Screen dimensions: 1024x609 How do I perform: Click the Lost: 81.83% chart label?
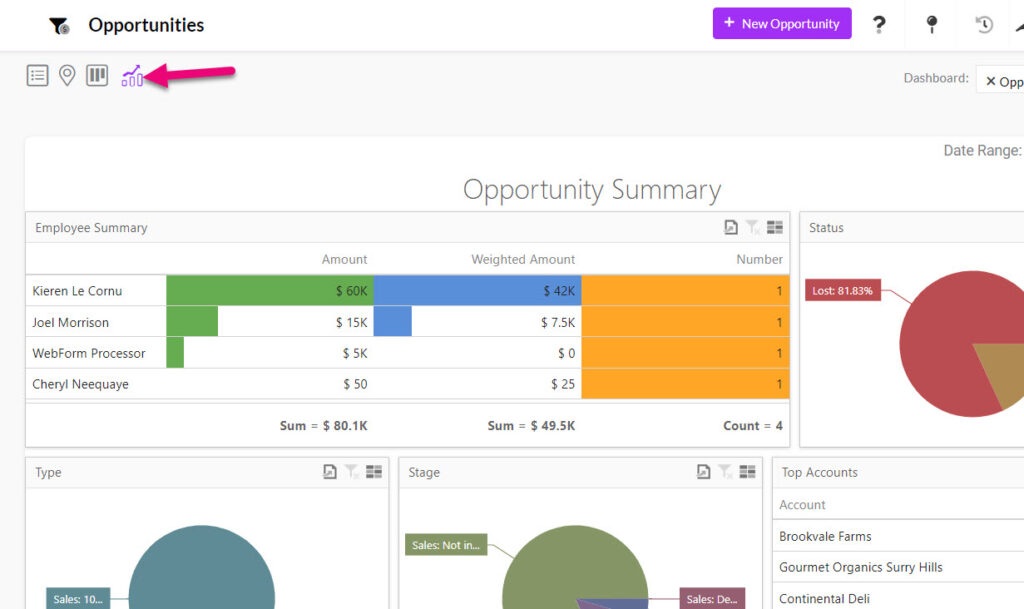coord(842,290)
